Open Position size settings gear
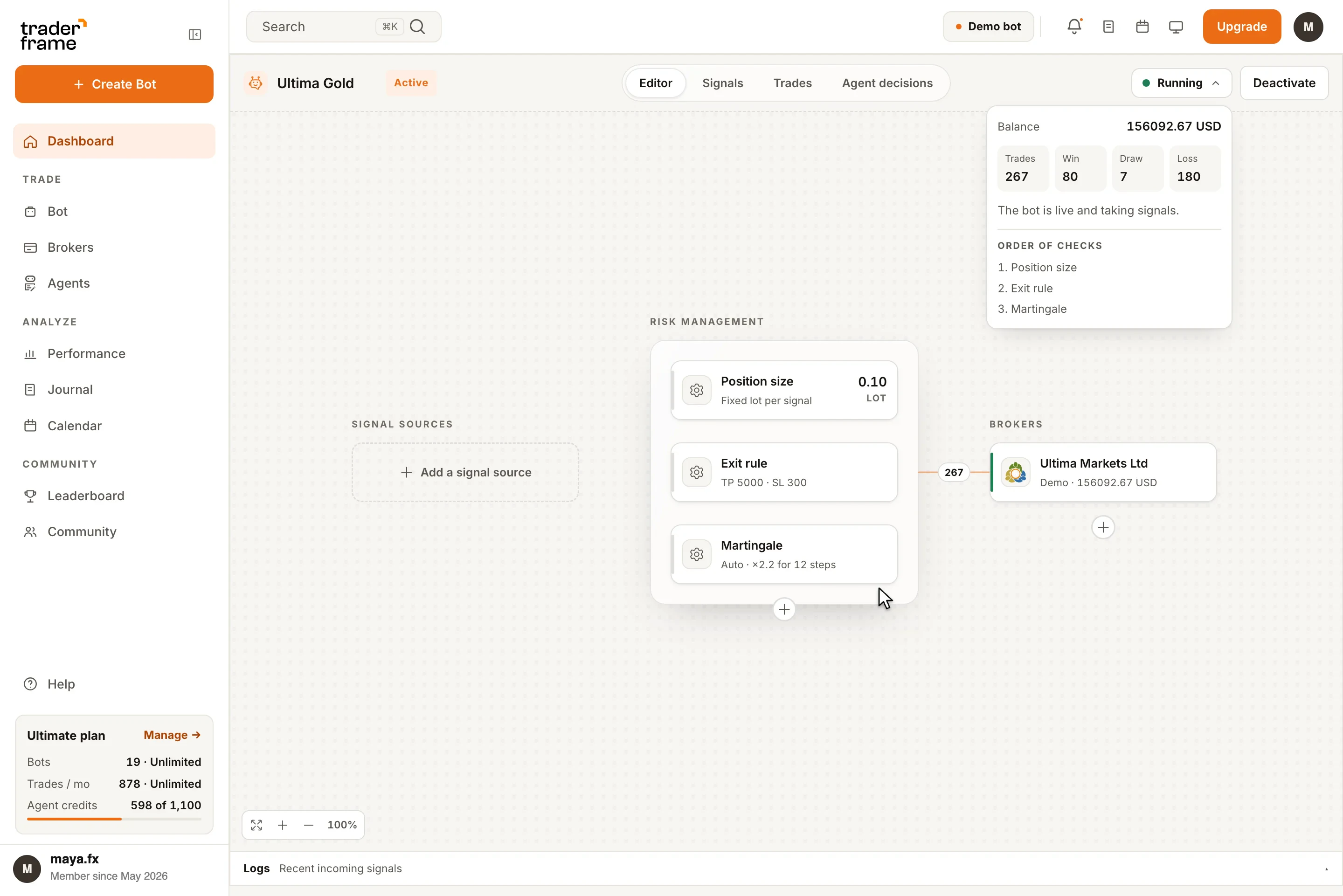Image resolution: width=1343 pixels, height=896 pixels. (697, 390)
